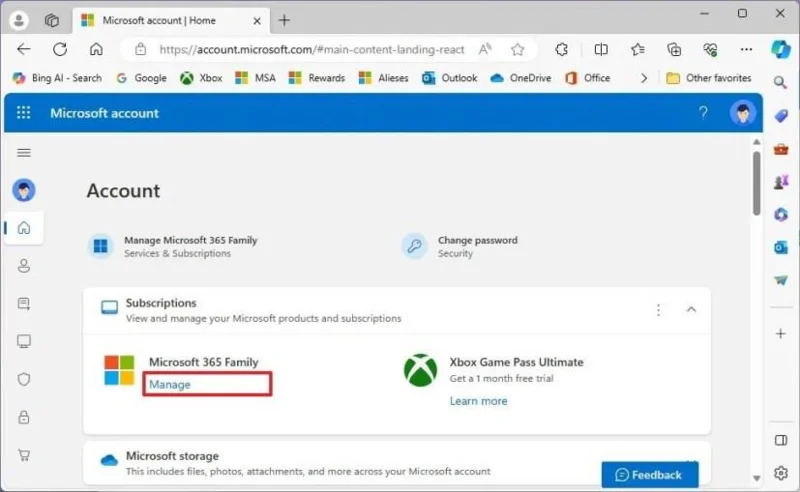Open Office bookmark
The height and width of the screenshot is (492, 800).
587,78
